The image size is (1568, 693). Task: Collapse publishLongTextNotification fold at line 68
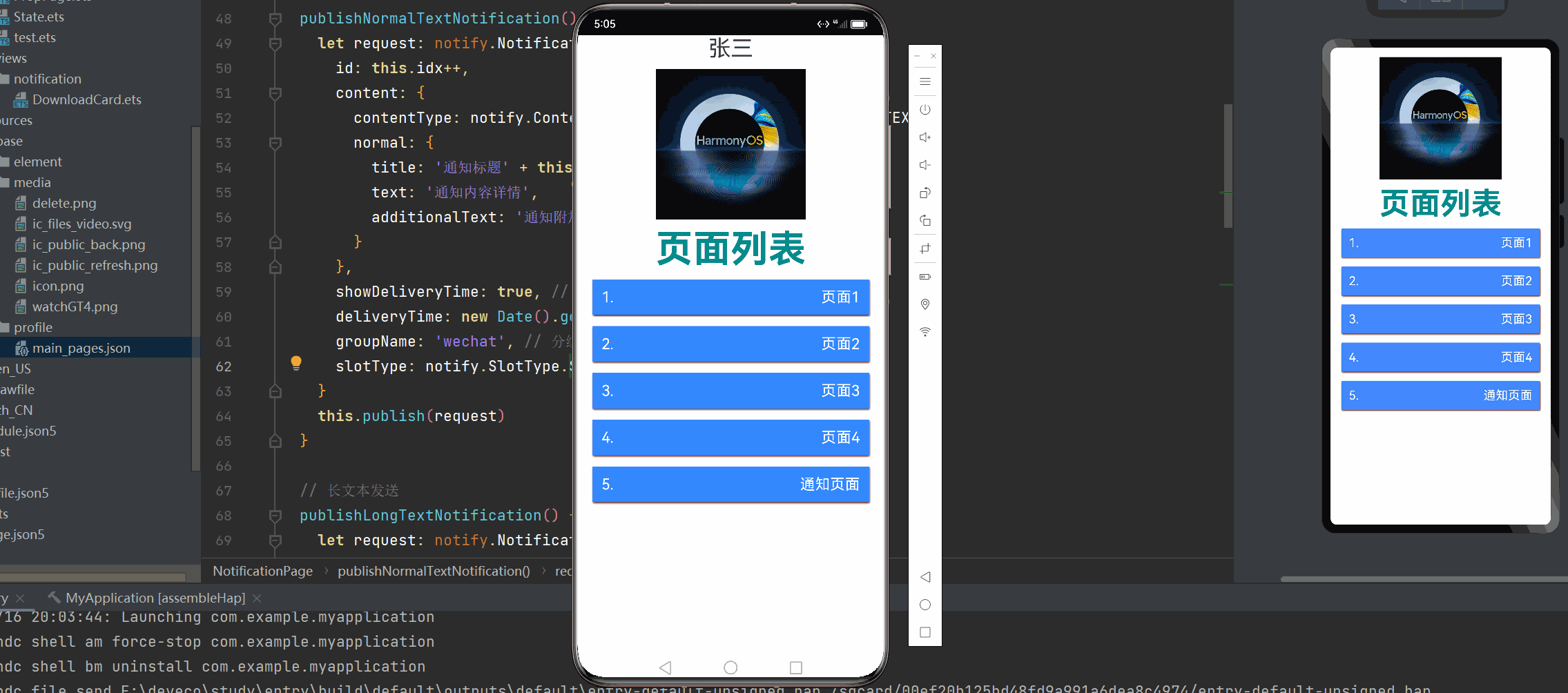[x=275, y=516]
